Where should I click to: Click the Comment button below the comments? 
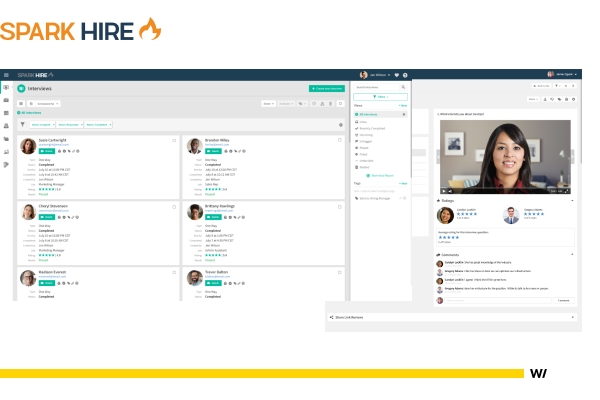pos(563,300)
